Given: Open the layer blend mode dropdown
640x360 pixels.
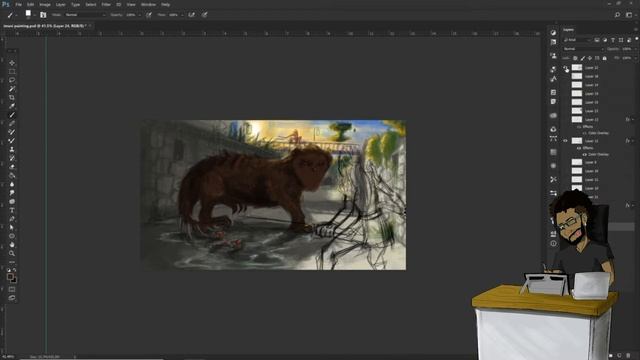Looking at the screenshot, I should [583, 49].
